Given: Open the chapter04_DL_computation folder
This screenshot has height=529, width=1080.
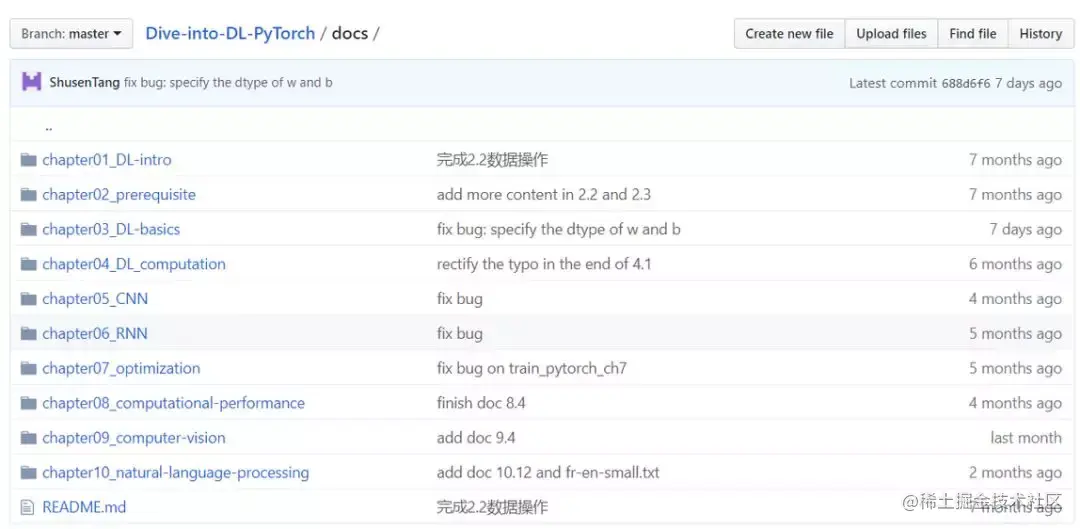Looking at the screenshot, I should (134, 264).
